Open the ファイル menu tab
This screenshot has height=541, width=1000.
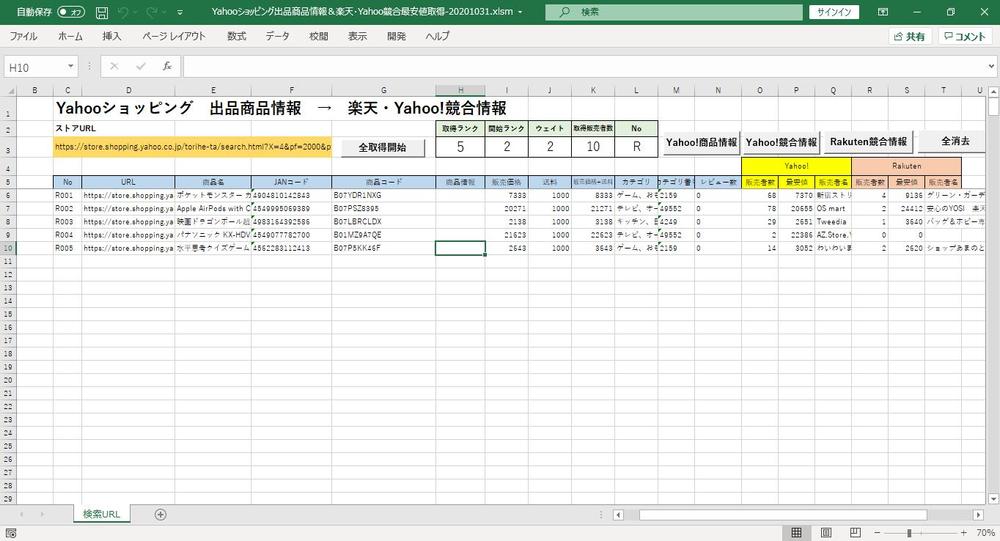[24, 36]
